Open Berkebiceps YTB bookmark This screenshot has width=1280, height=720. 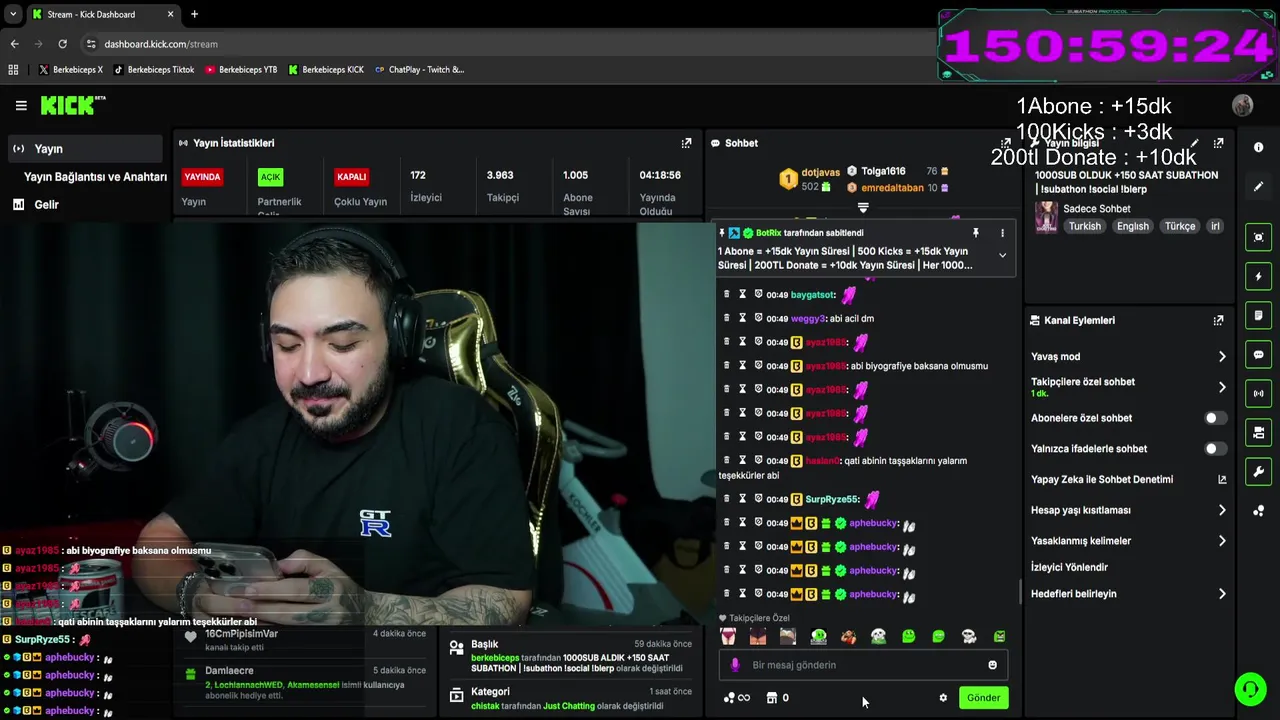241,70
